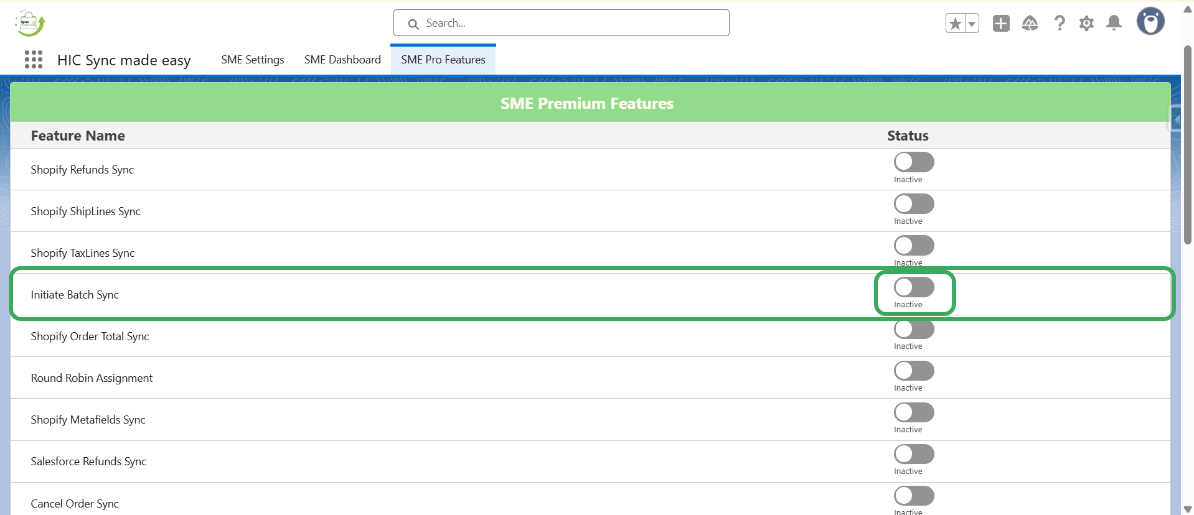Open the App Launcher grid icon
The image size is (1194, 515).
[x=34, y=60]
